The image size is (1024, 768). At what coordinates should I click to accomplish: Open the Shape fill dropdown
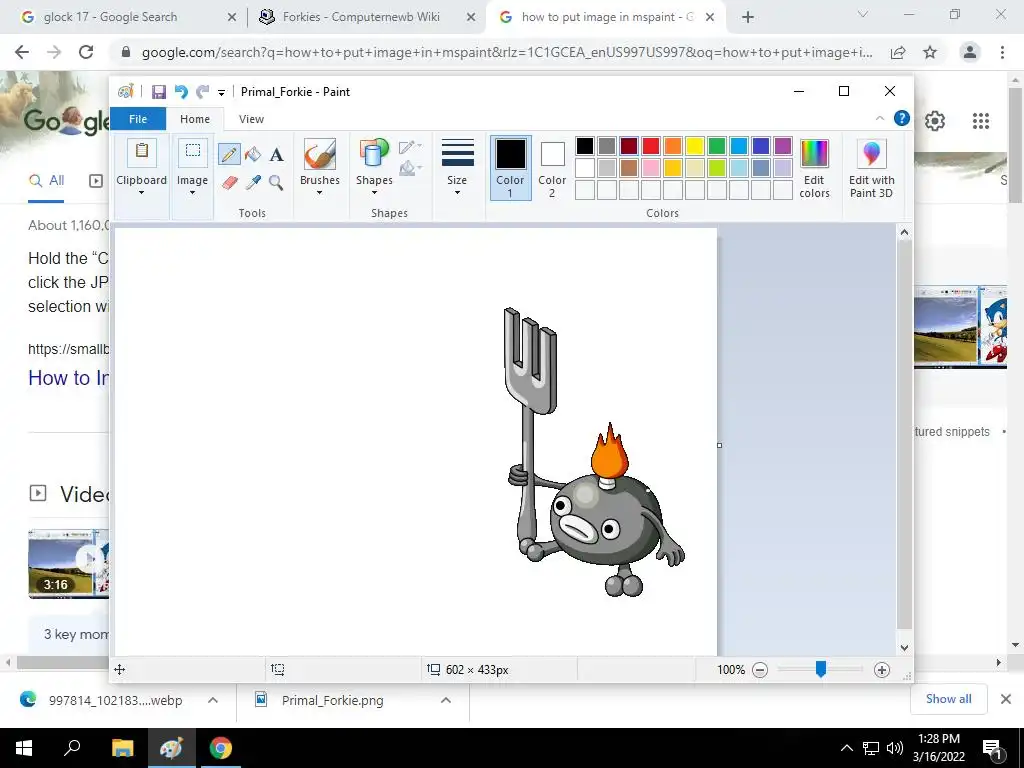[410, 168]
